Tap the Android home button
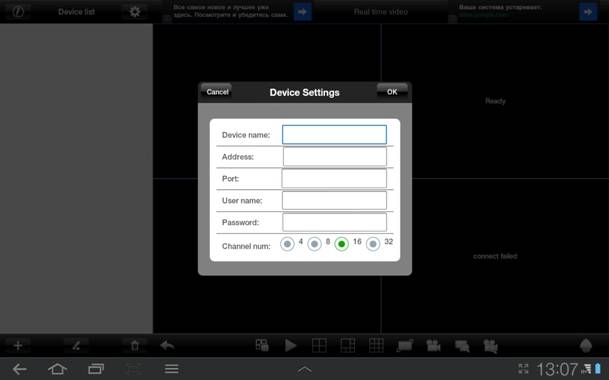Screen dimensions: 609x380 pyautogui.click(x=57, y=369)
